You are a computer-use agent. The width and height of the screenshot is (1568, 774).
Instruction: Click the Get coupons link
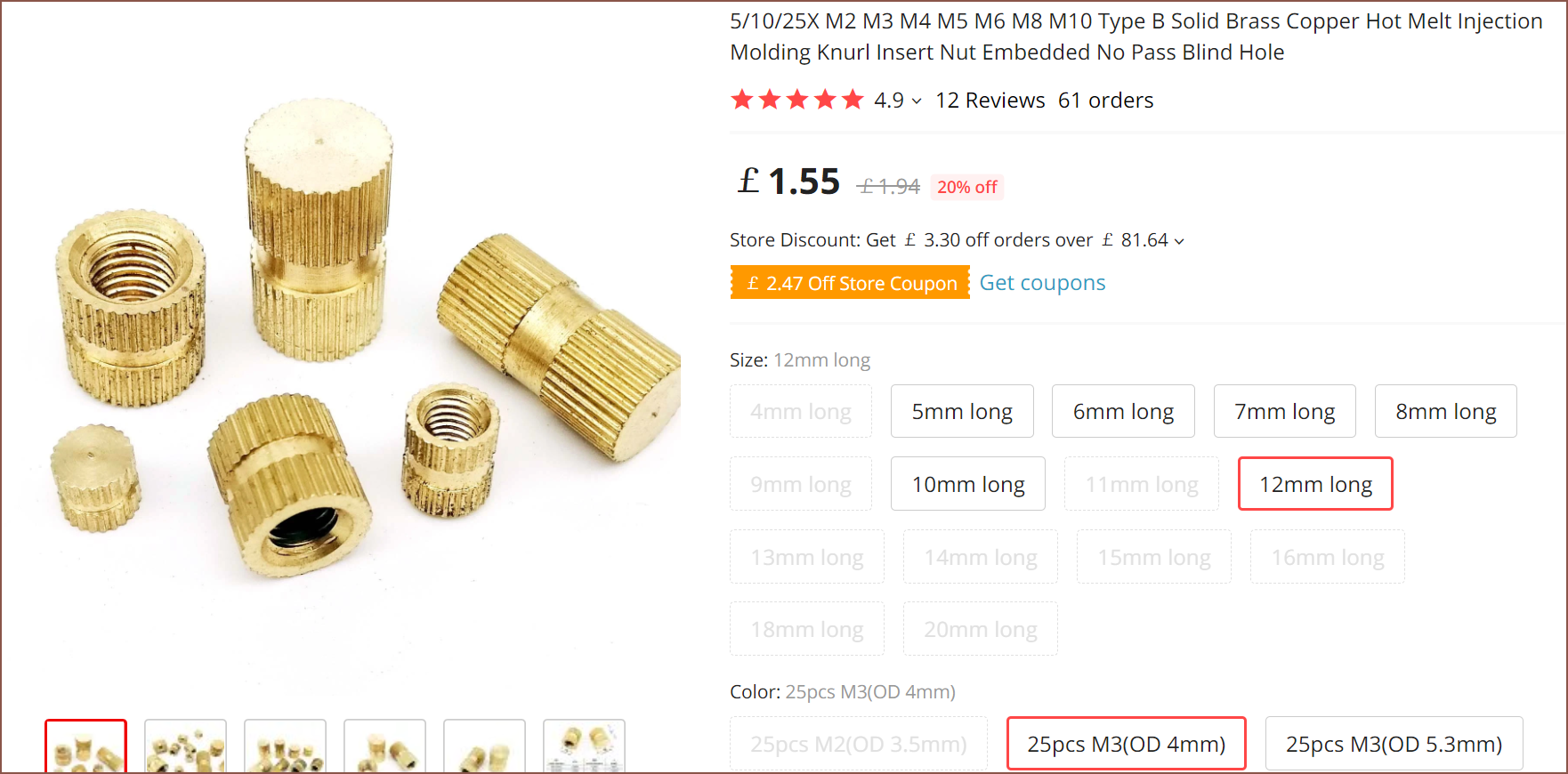pos(1042,283)
